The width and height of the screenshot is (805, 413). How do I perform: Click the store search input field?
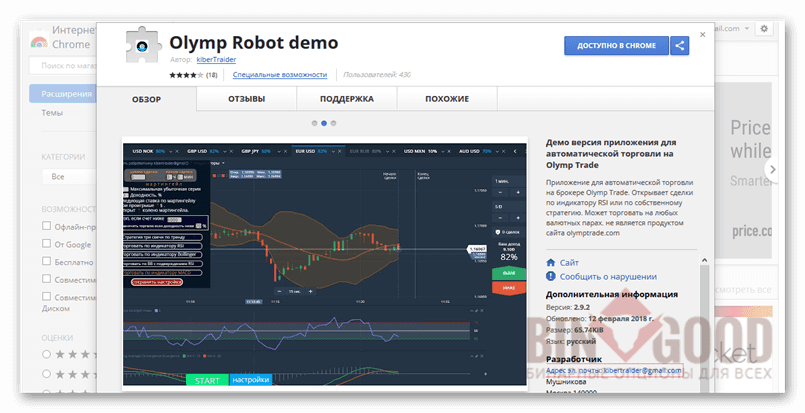tap(63, 66)
